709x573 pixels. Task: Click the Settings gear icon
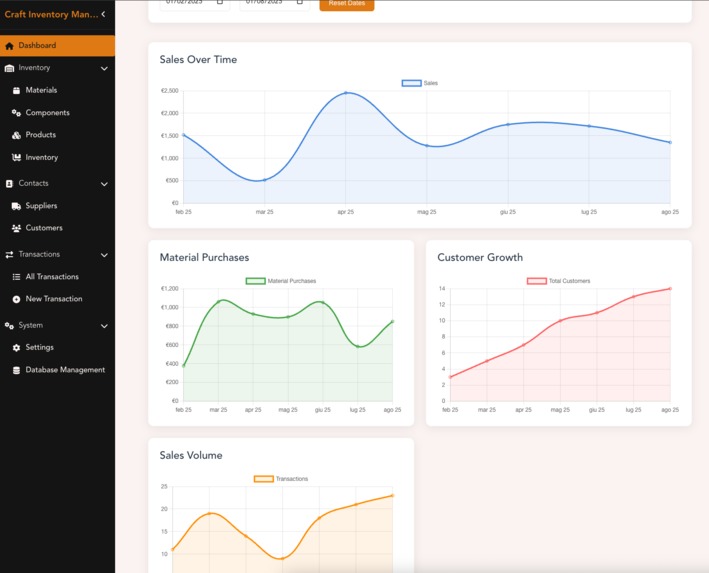point(16,348)
